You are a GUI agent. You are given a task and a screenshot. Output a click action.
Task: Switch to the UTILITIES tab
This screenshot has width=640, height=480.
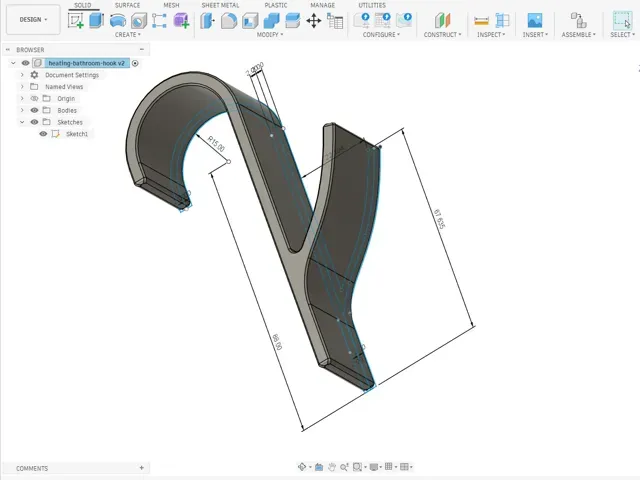pyautogui.click(x=372, y=5)
